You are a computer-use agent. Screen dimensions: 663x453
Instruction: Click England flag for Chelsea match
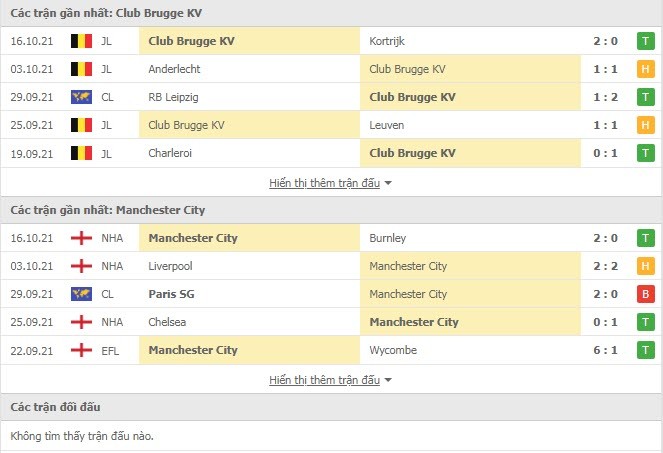81,322
